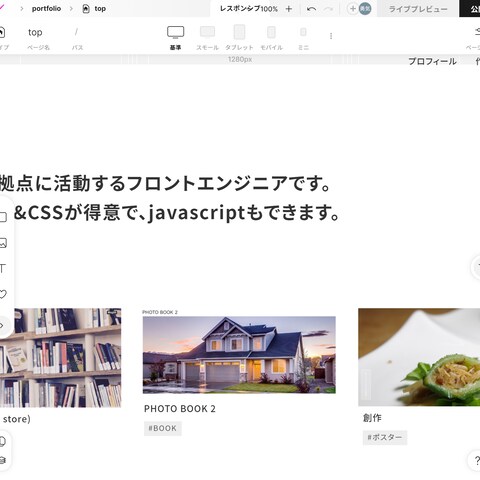Click the #ポスター tag
This screenshot has height=480, width=480.
(x=385, y=437)
